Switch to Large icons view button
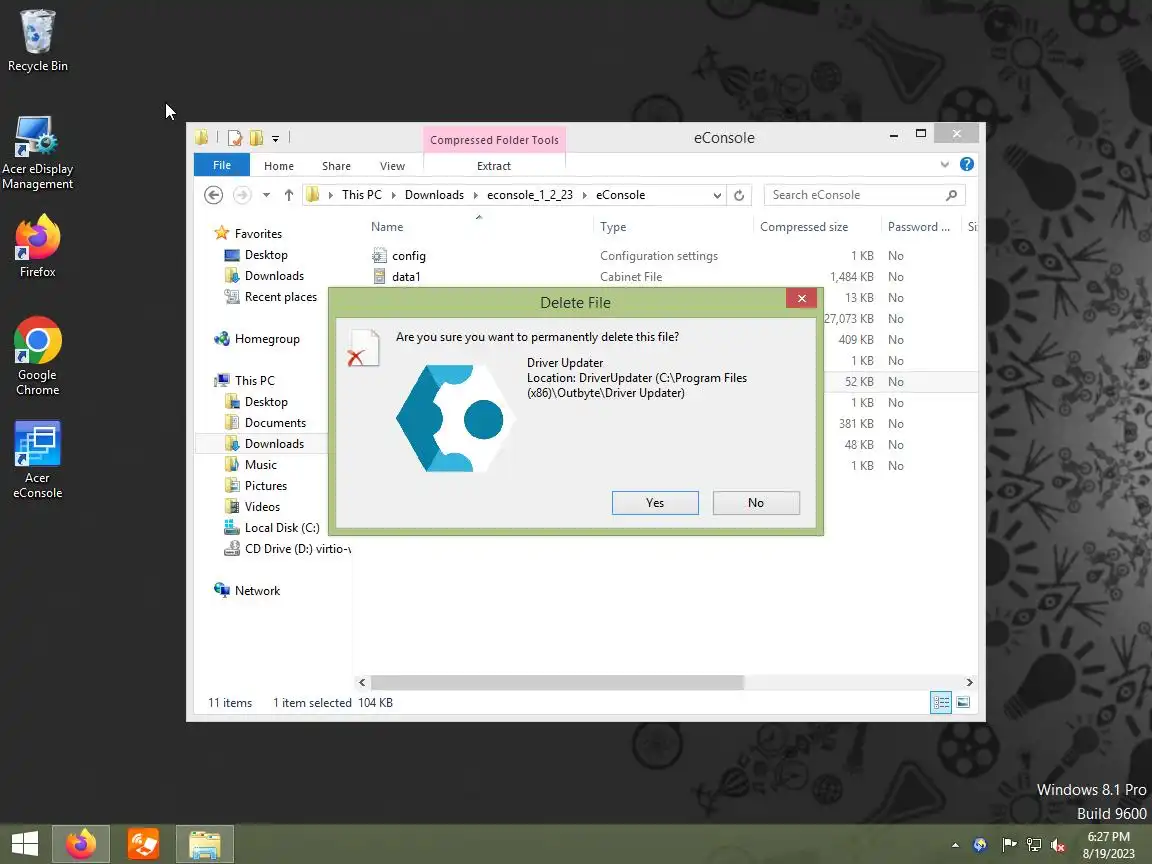This screenshot has width=1152, height=864. (962, 703)
